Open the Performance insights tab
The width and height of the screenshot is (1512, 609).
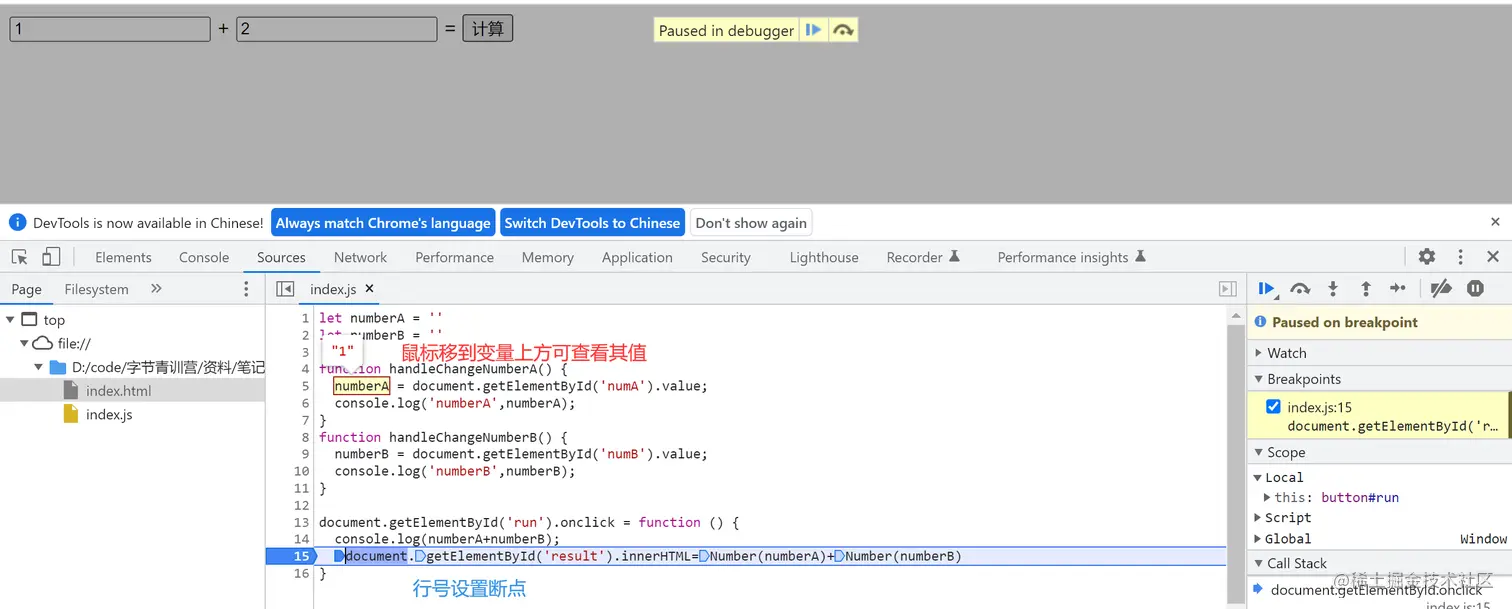click(1071, 257)
